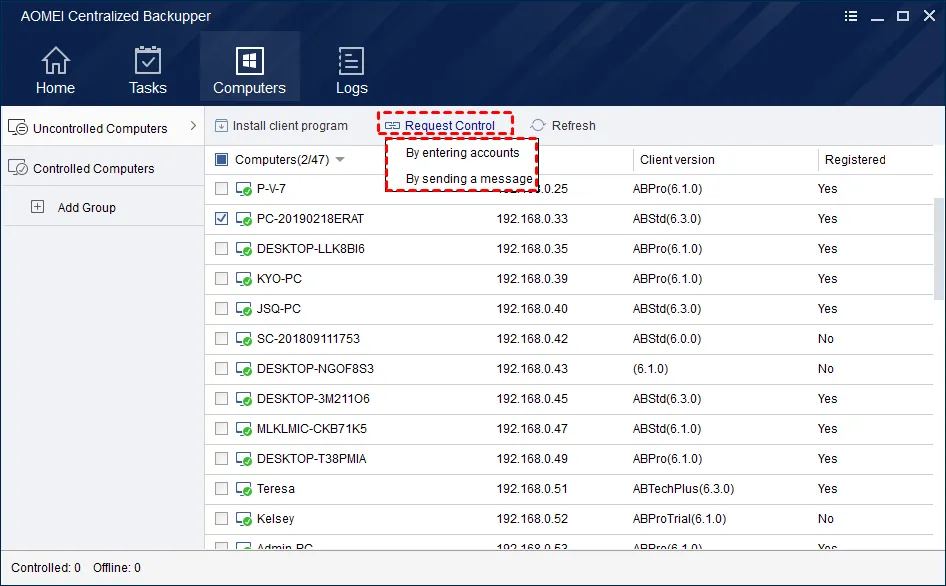Choose 'By entering accounts' option
Image resolution: width=946 pixels, height=586 pixels.
462,153
